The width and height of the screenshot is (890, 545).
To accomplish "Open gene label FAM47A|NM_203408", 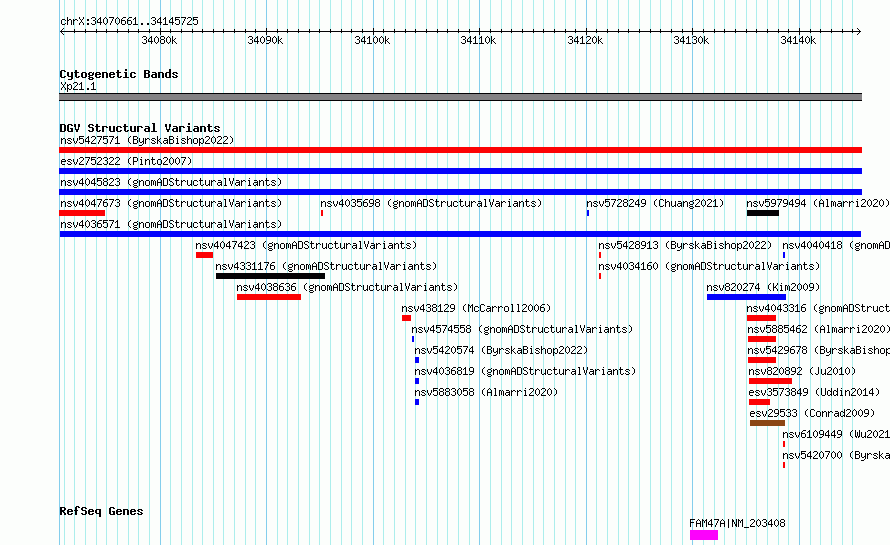I will point(737,523).
